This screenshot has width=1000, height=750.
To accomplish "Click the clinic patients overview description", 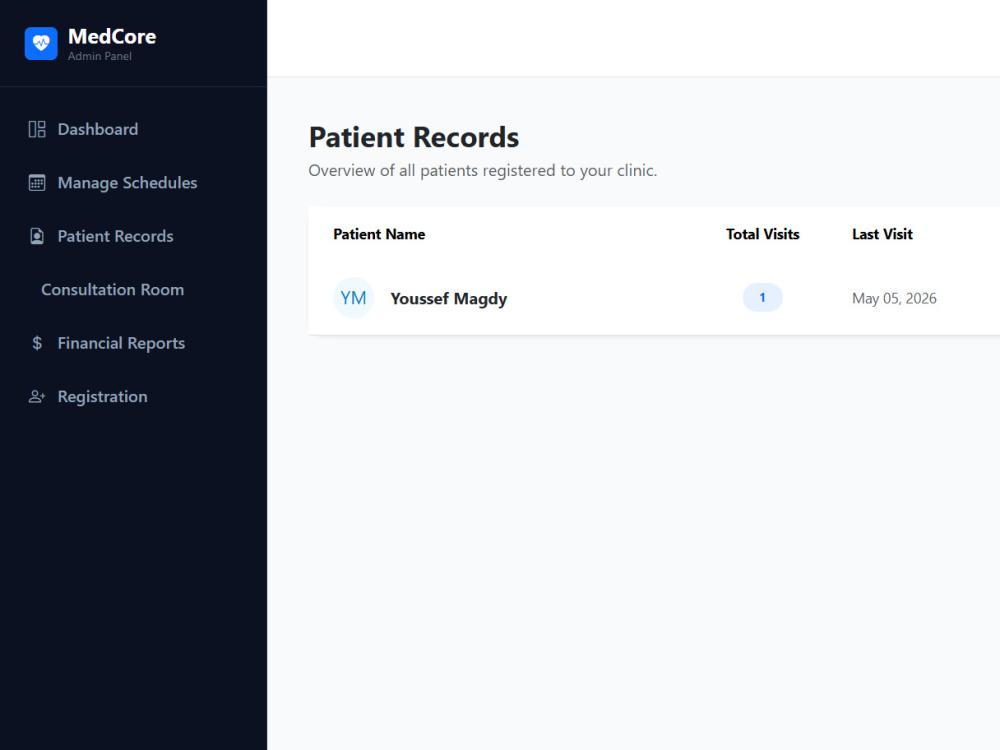I will point(483,171).
